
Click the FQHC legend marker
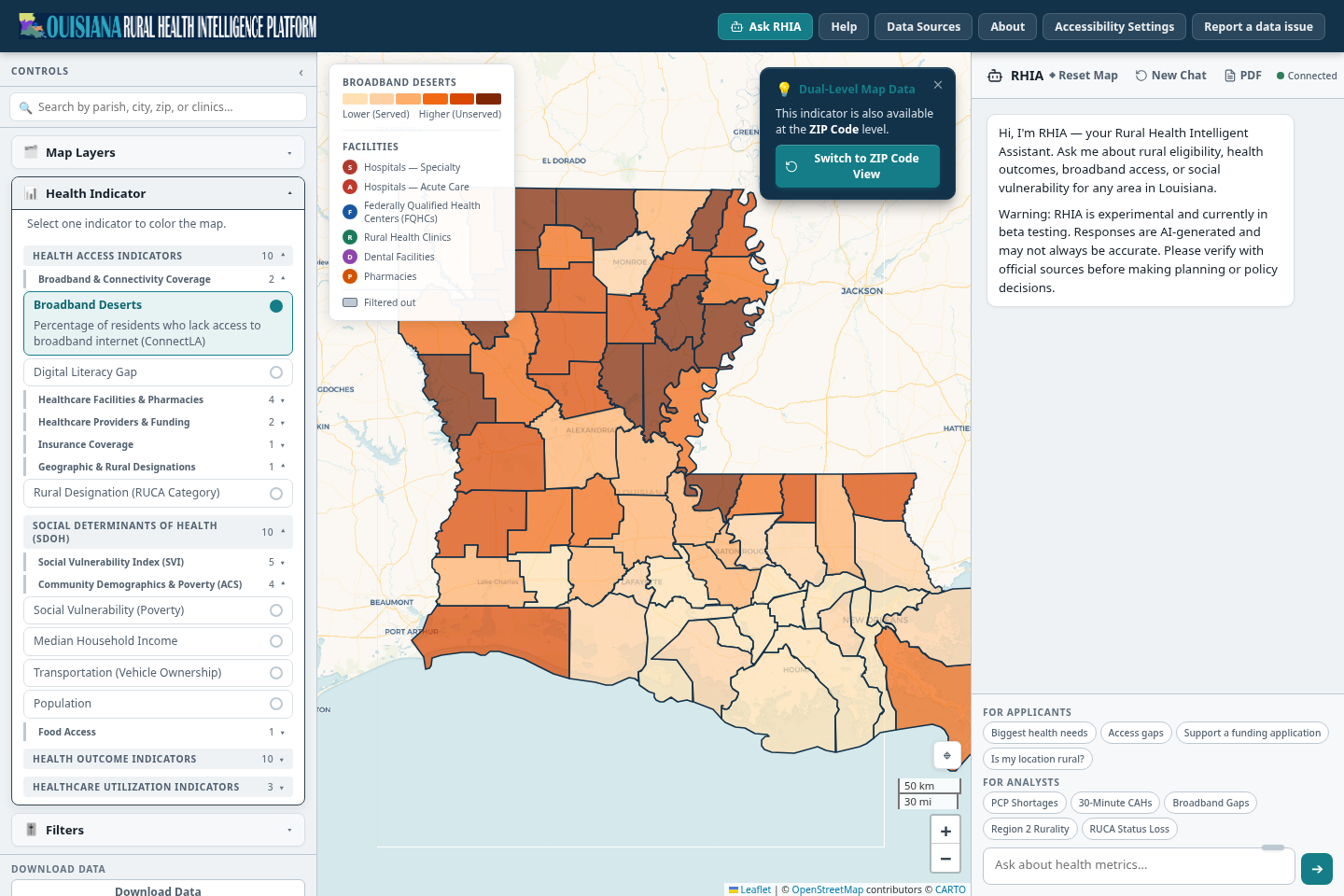click(x=350, y=212)
